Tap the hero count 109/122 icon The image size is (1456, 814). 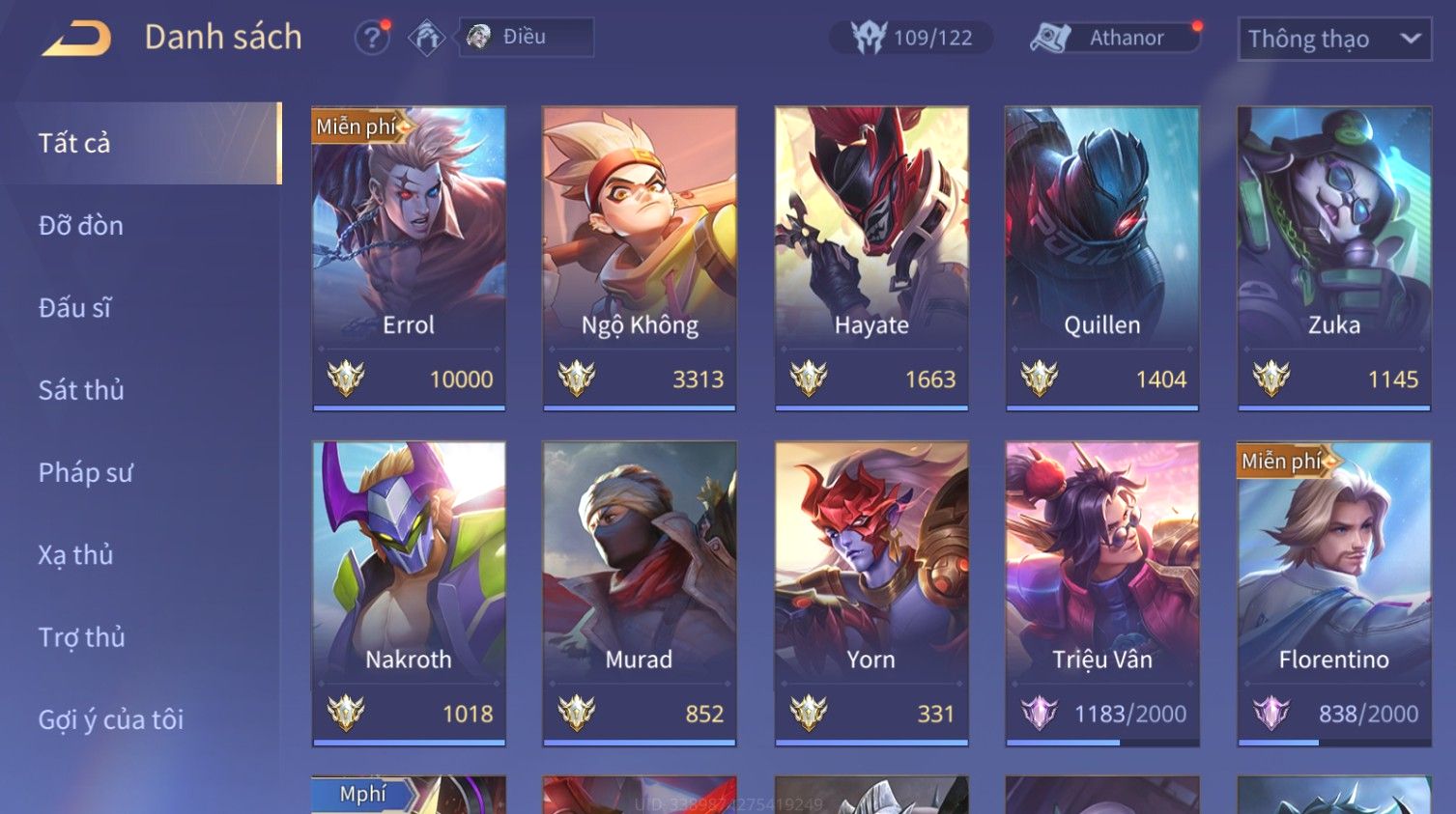868,38
